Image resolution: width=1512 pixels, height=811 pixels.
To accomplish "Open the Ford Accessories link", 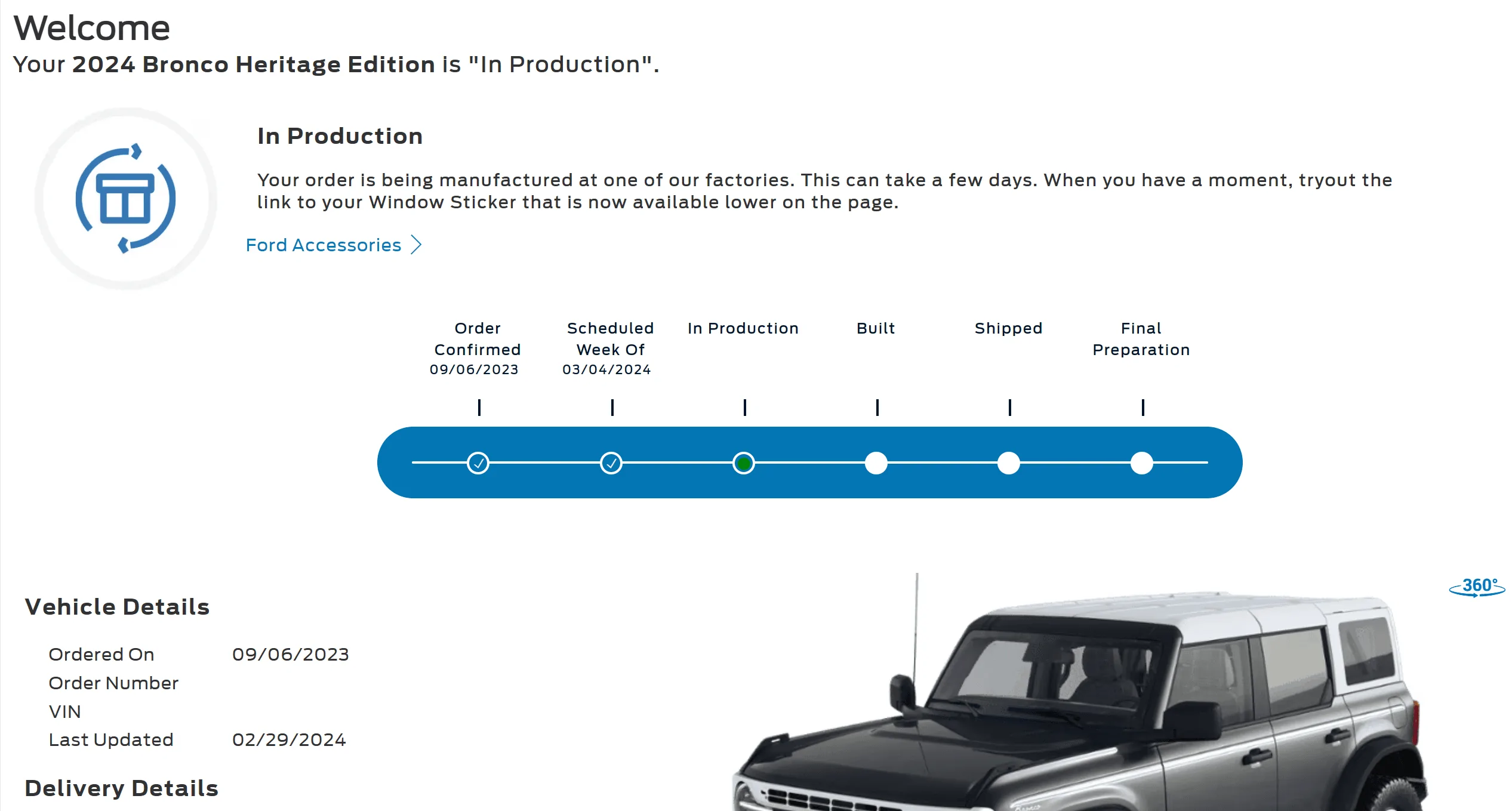I will 323,245.
